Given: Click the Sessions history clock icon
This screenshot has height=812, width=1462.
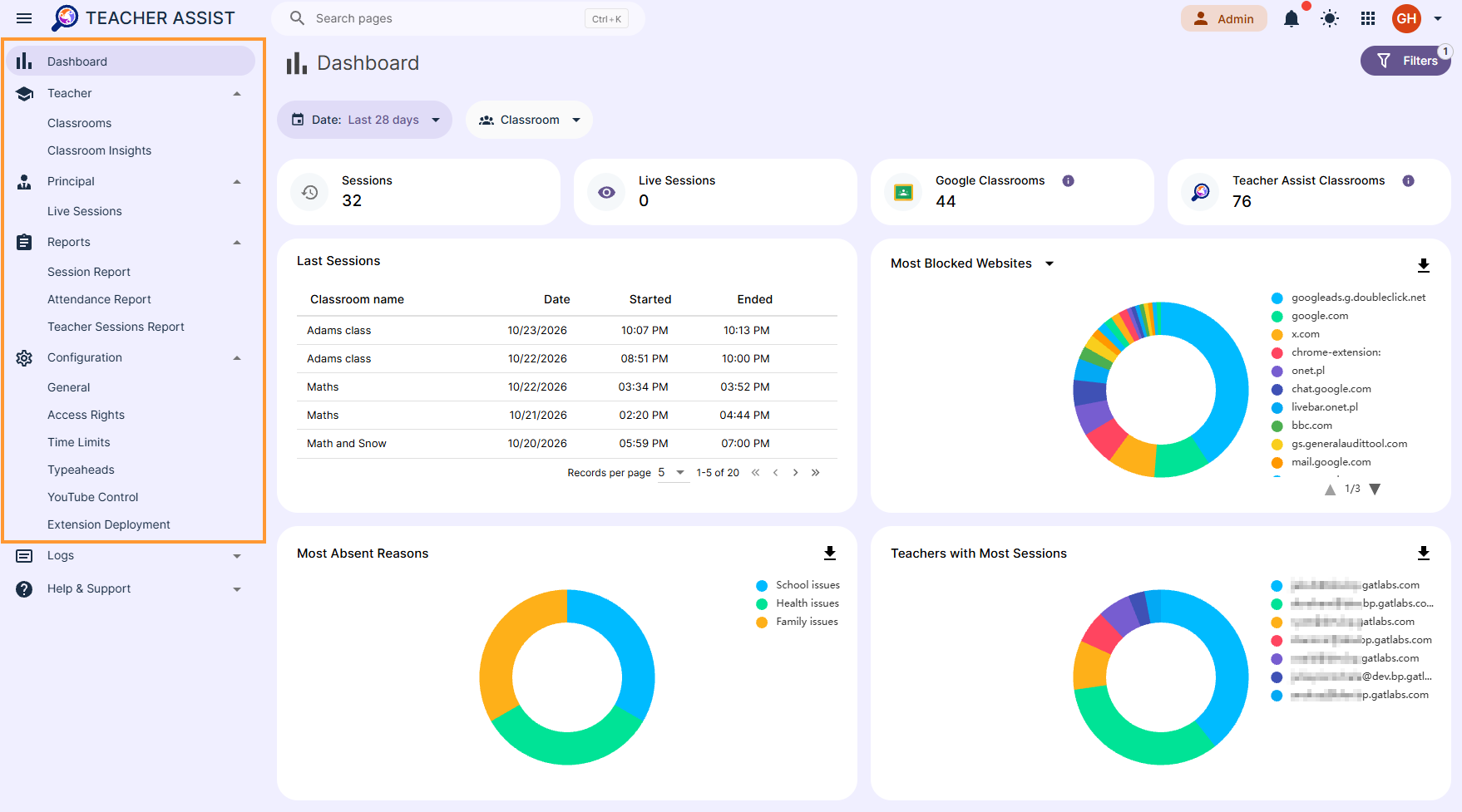Looking at the screenshot, I should [309, 192].
